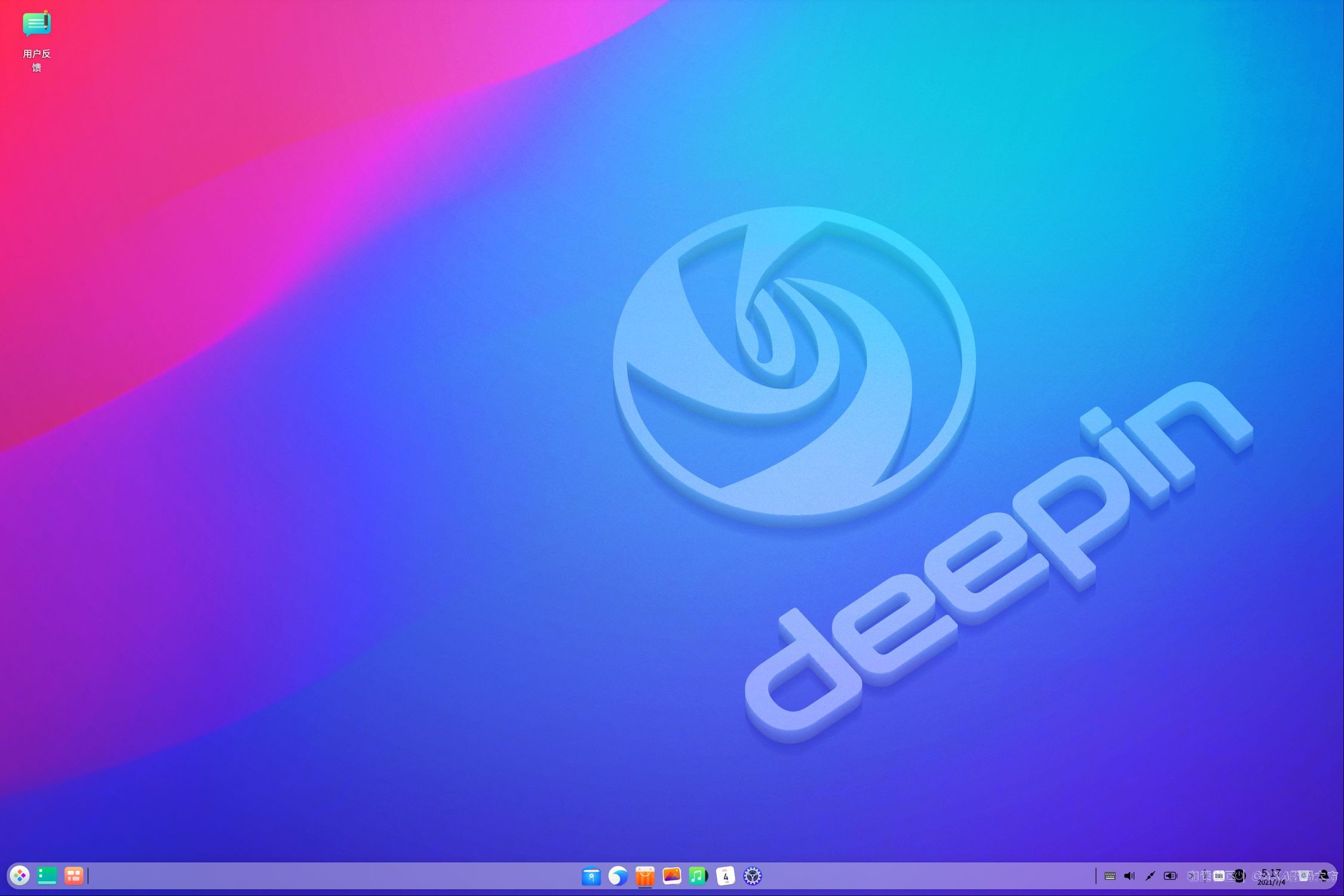The height and width of the screenshot is (896, 1344).
Task: Open the Control Center settings gear
Action: tap(753, 875)
